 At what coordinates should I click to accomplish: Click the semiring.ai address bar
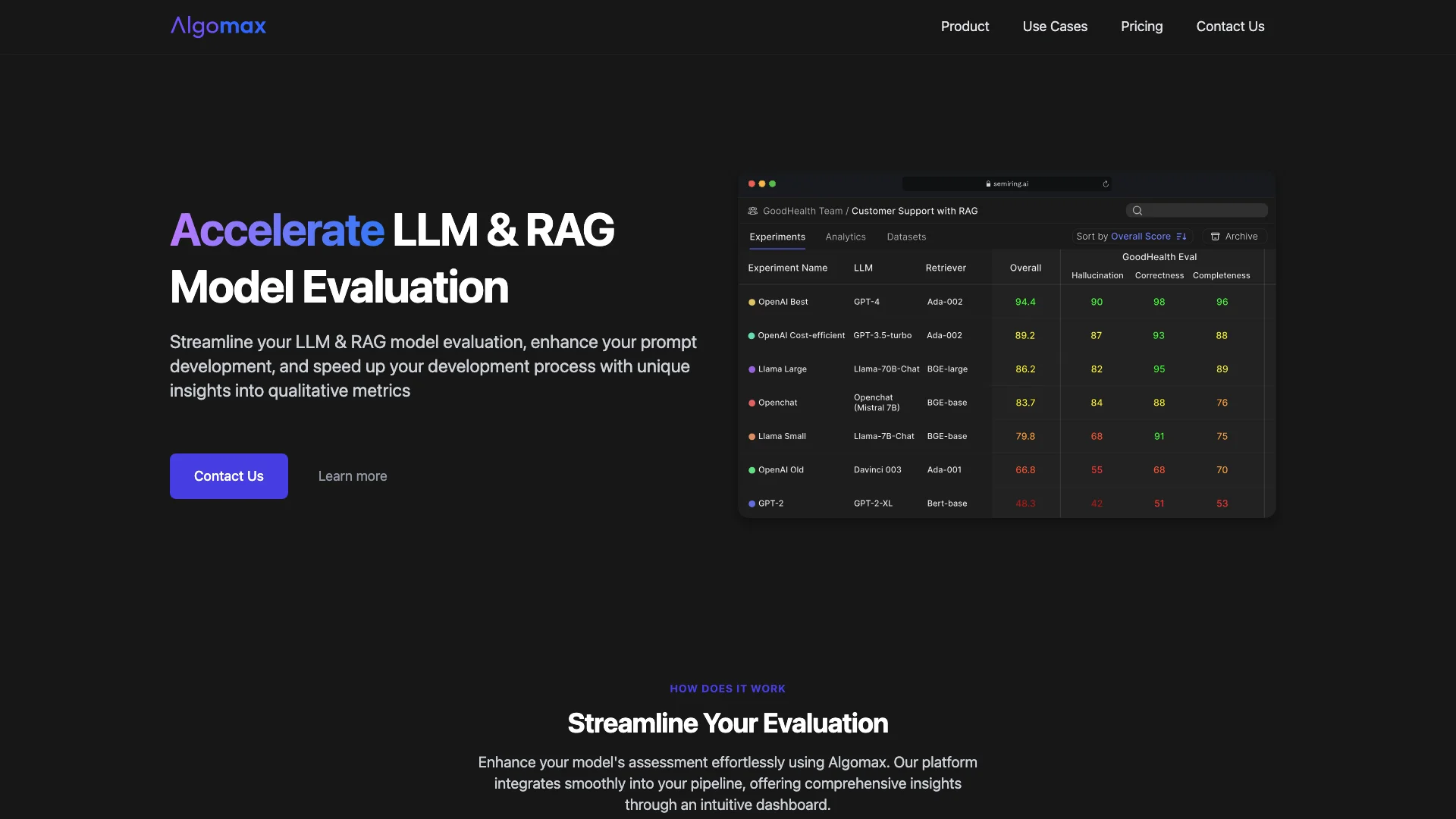click(x=1007, y=184)
